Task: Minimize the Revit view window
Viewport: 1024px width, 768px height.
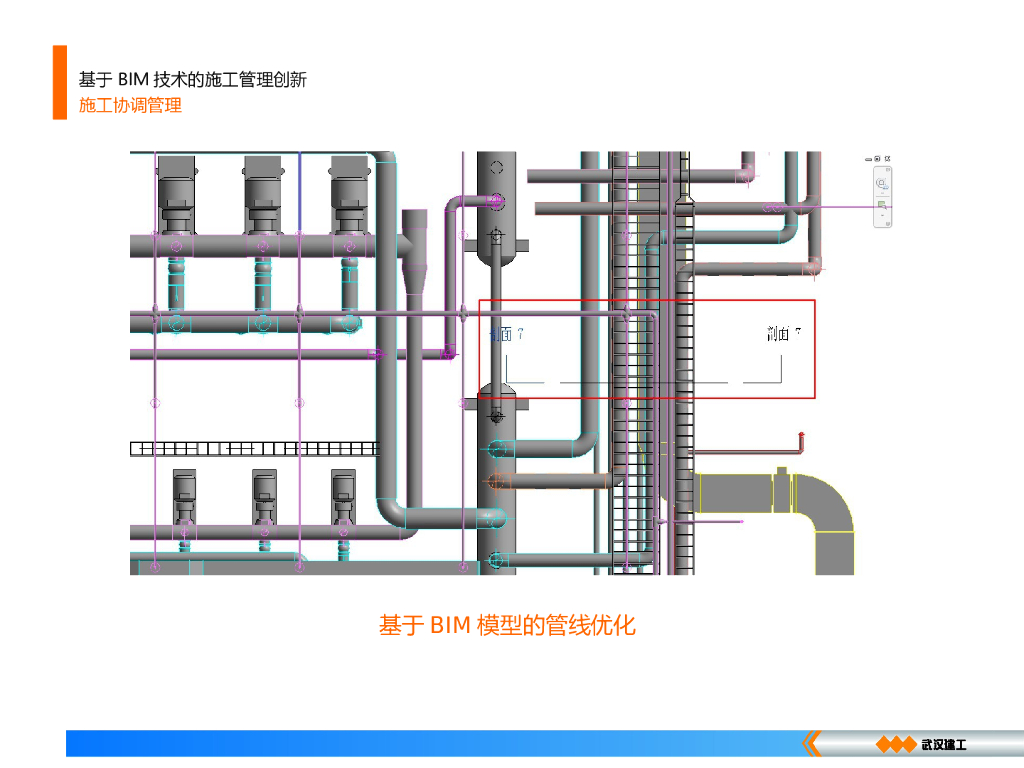Action: click(869, 159)
